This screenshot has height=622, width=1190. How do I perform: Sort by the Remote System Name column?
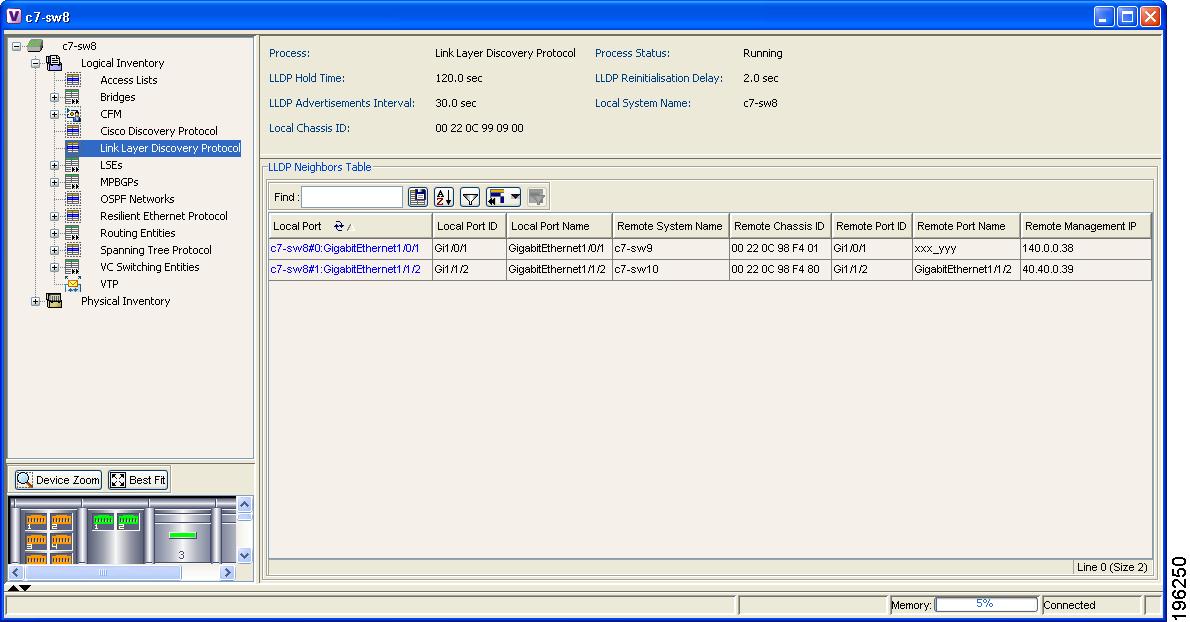(671, 226)
